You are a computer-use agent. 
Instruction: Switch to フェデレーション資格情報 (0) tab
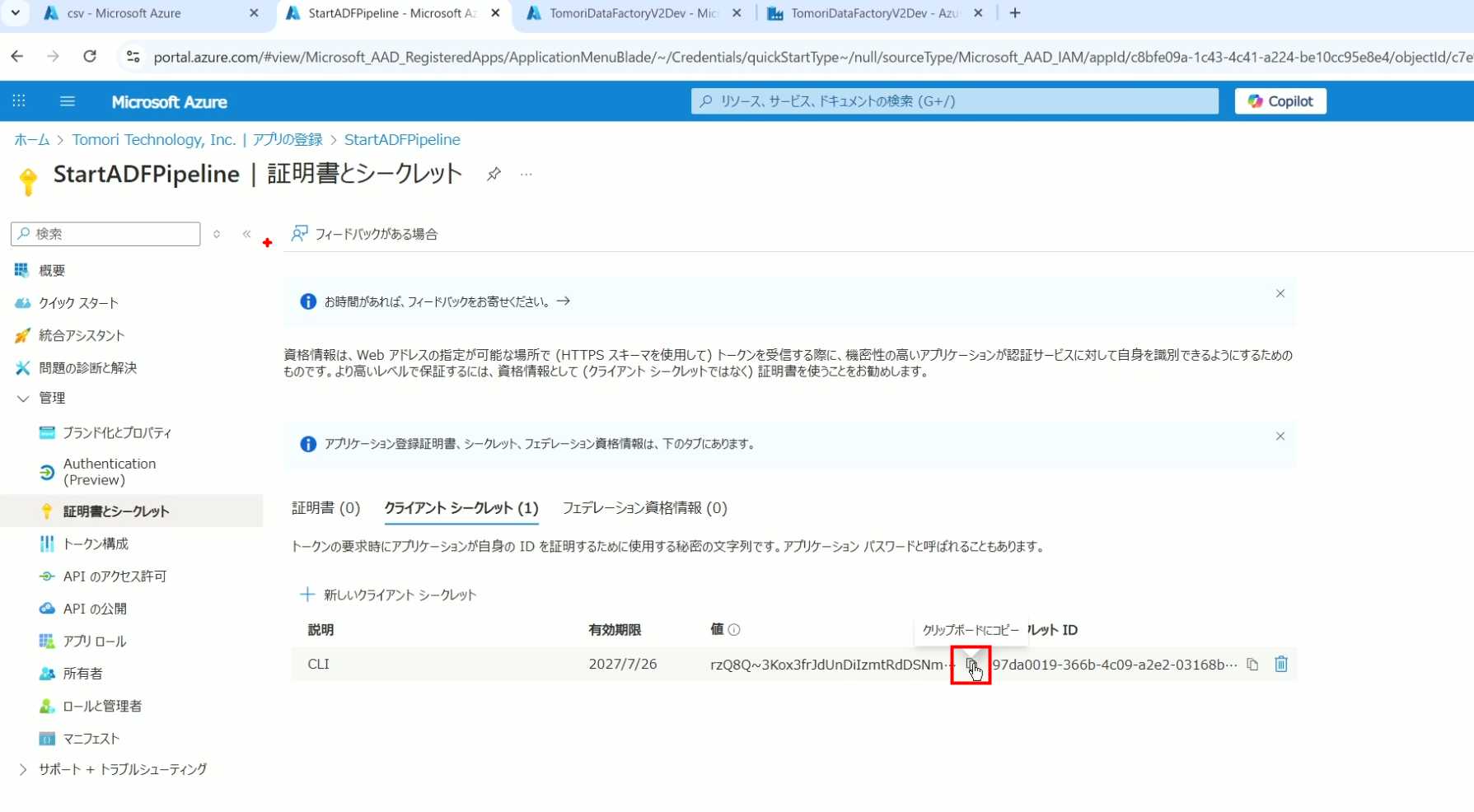pos(644,508)
